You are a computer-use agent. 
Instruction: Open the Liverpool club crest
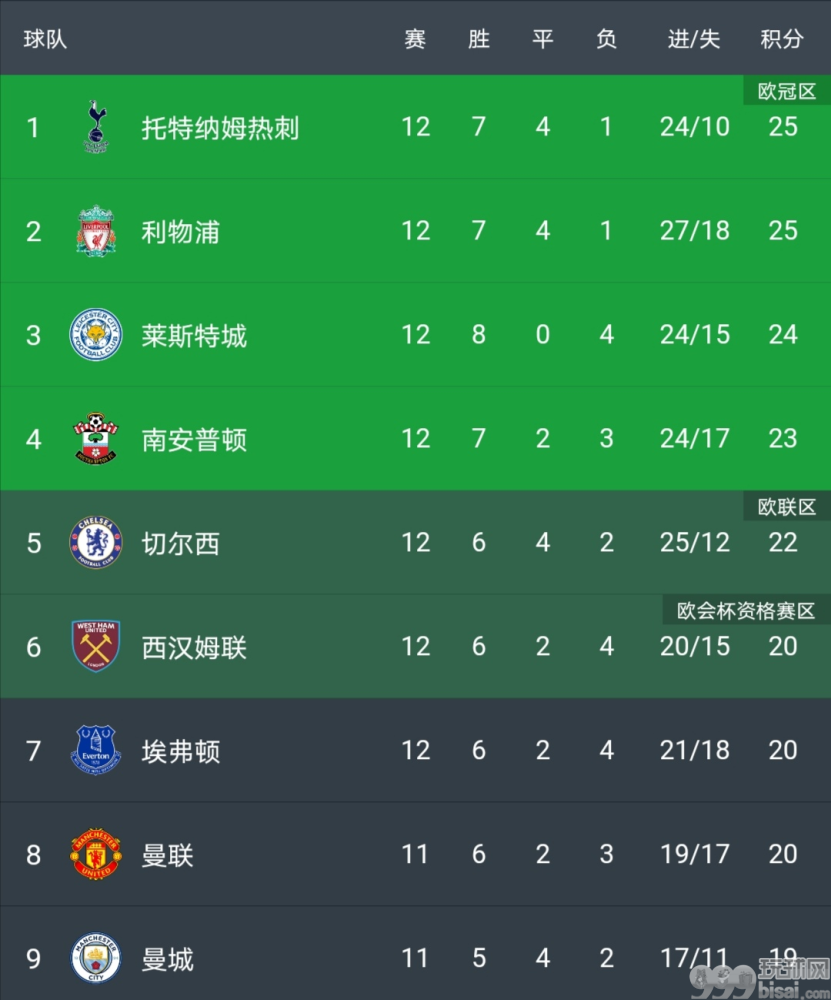pos(96,231)
